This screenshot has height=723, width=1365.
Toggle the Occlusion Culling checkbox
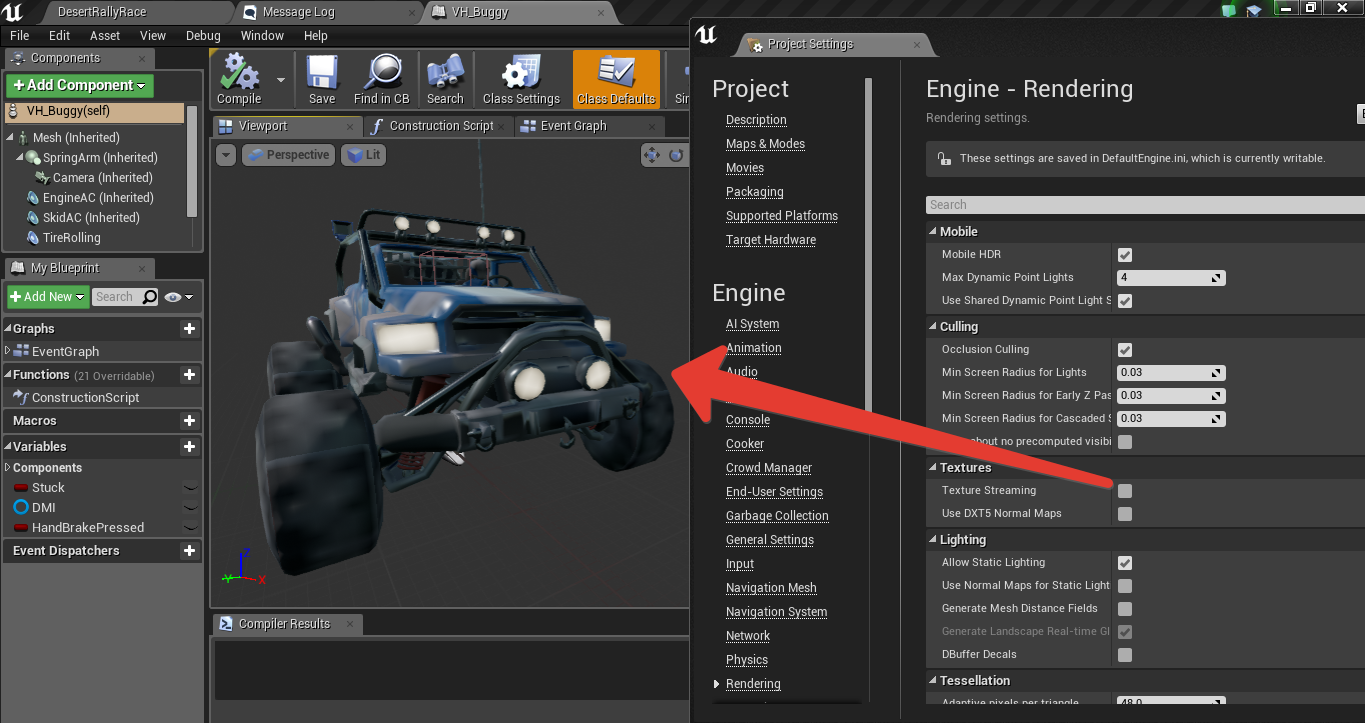[x=1125, y=350]
